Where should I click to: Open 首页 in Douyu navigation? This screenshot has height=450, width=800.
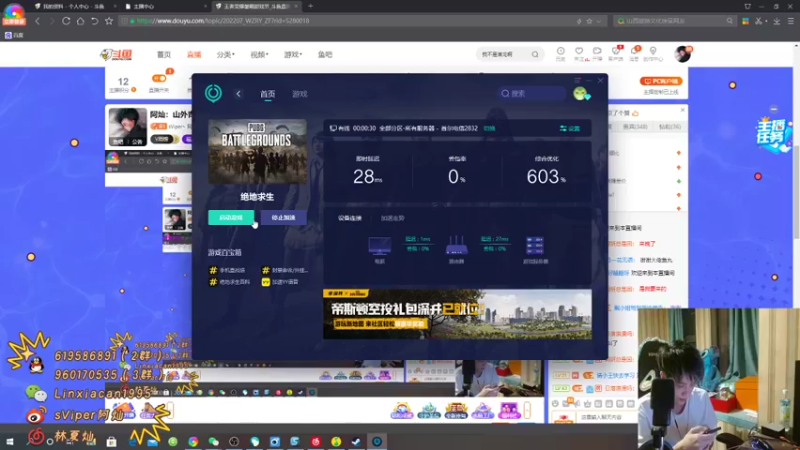coord(164,55)
